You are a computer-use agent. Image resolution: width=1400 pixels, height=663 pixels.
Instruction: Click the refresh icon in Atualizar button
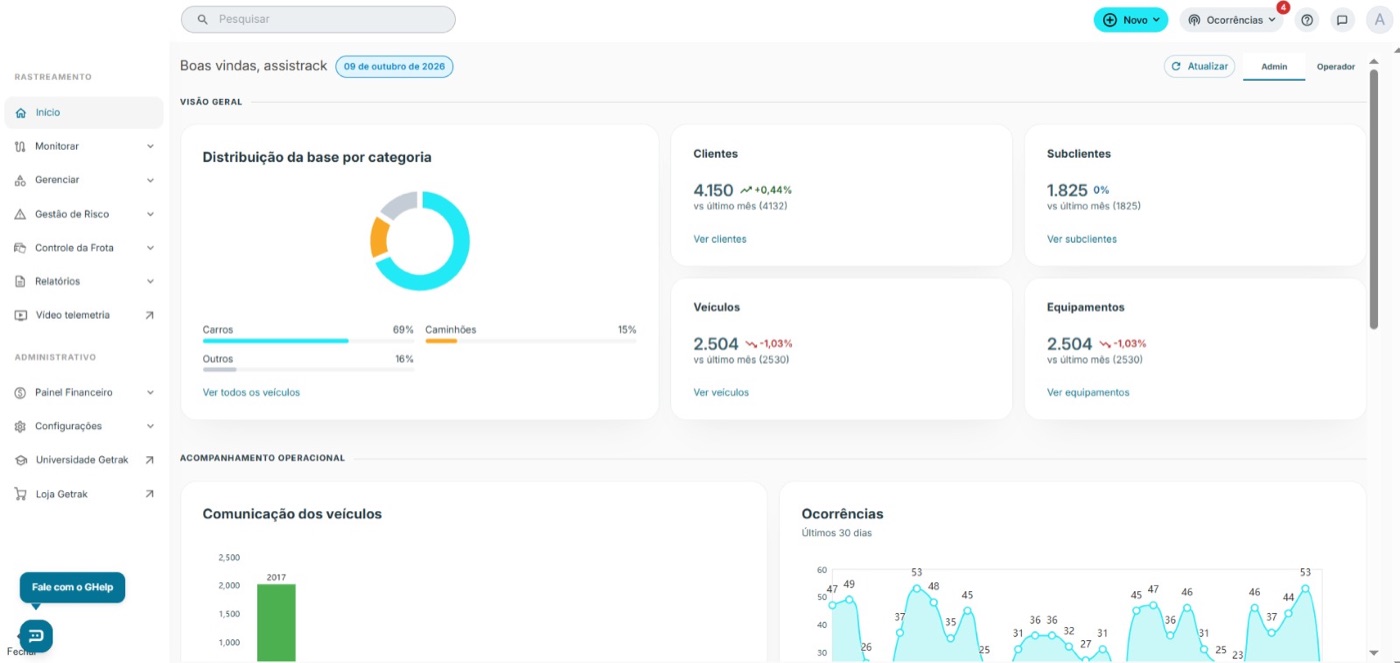[1177, 66]
